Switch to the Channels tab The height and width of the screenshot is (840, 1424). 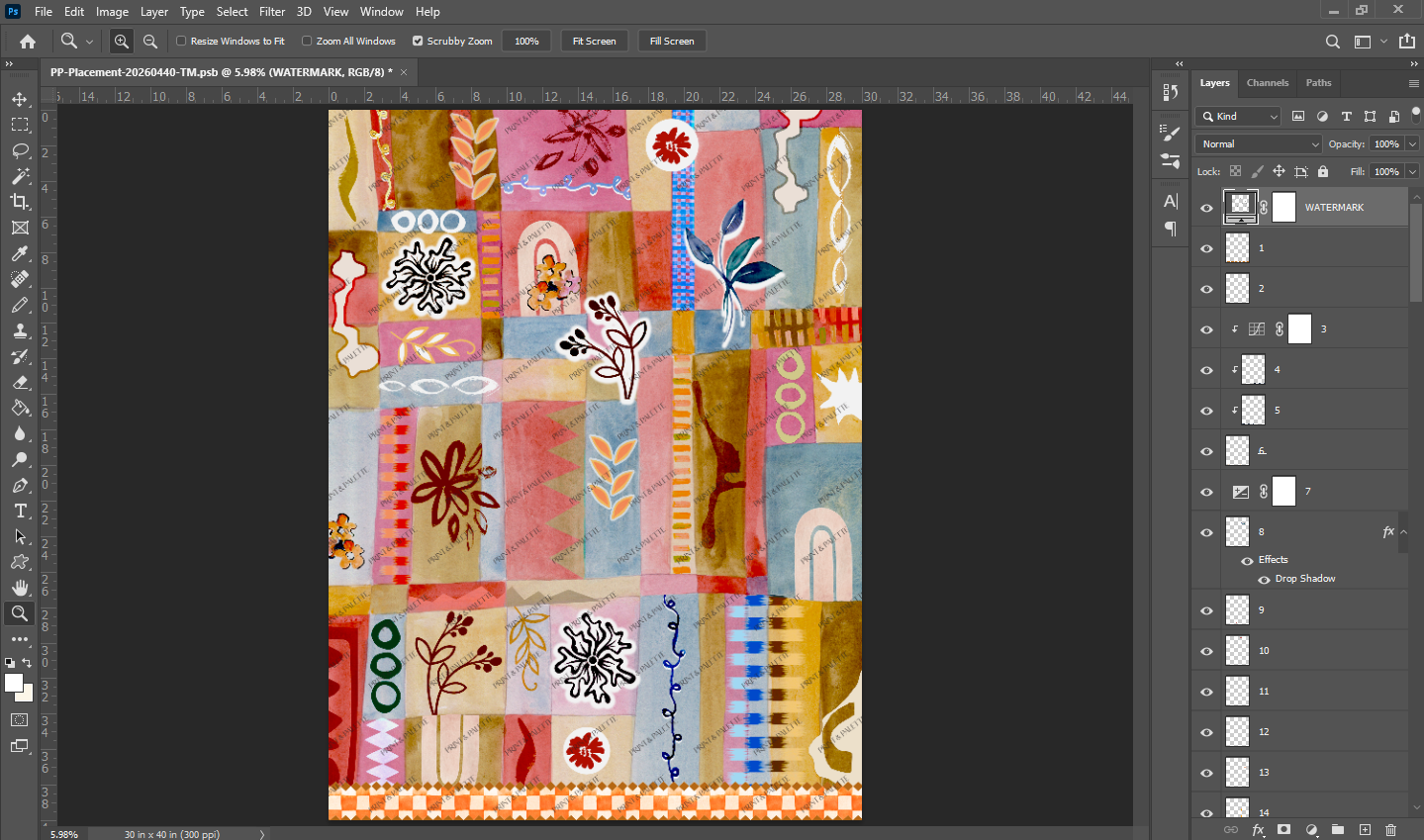tap(1268, 83)
